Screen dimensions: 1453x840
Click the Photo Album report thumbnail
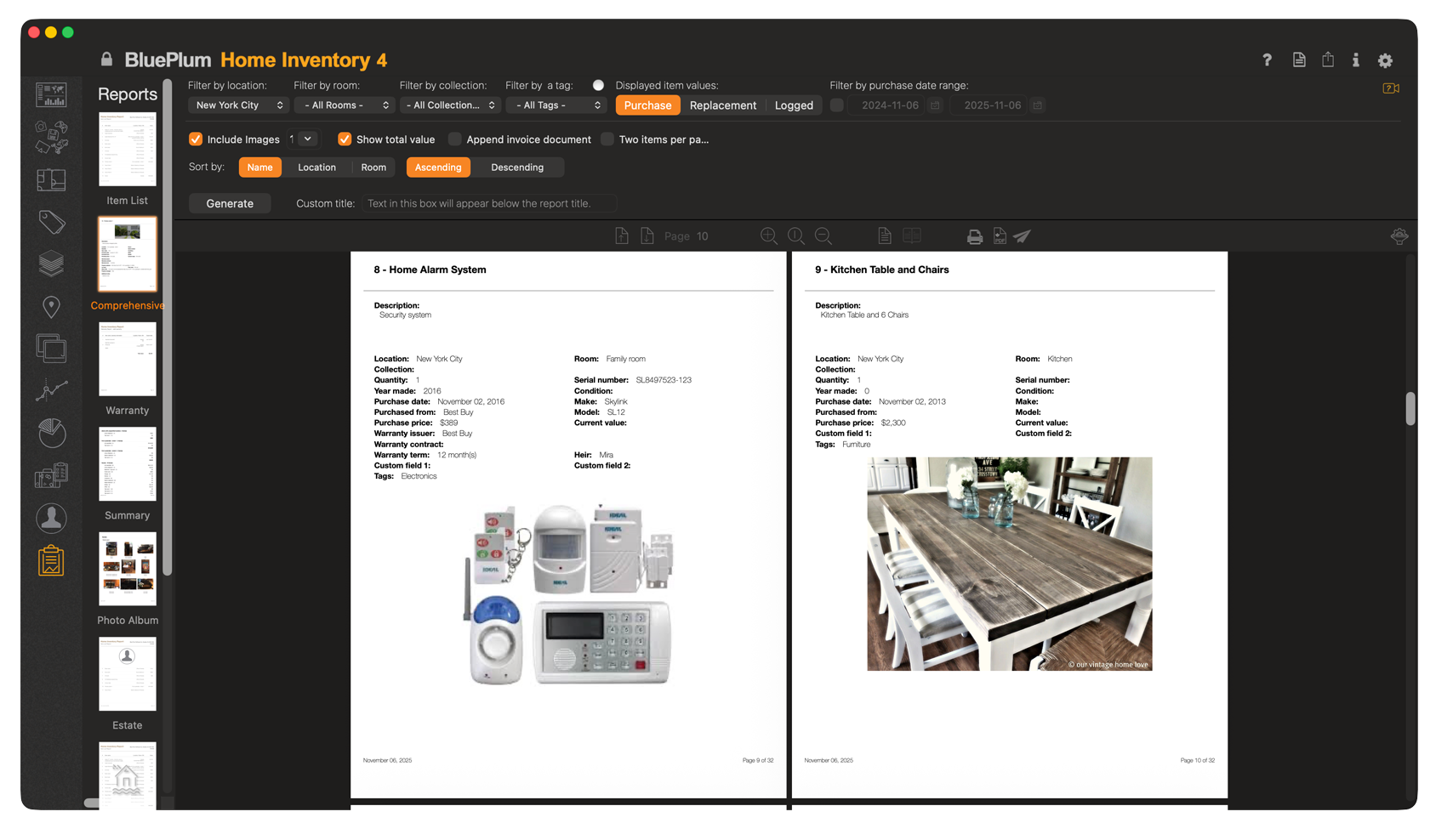tap(127, 569)
